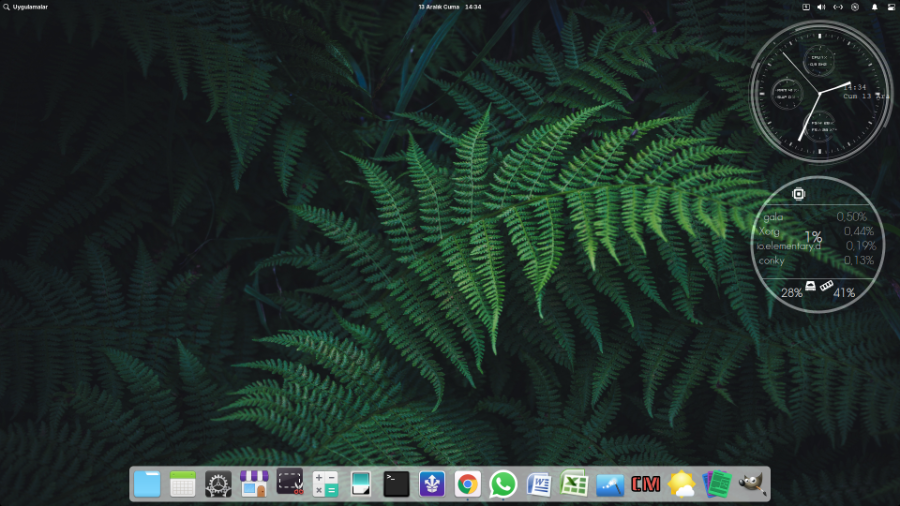Launch AppCenter storefront icon
This screenshot has height=506, width=900.
click(x=254, y=484)
